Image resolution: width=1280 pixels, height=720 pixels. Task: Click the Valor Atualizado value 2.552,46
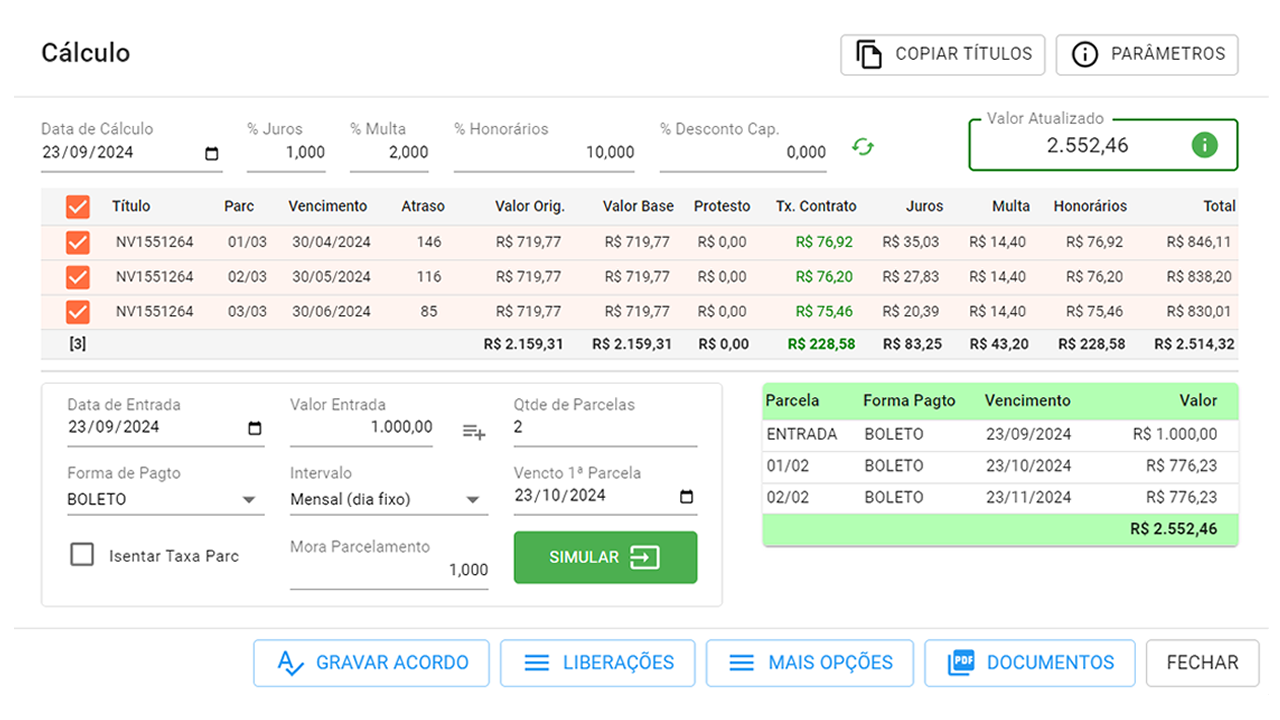coord(1087,146)
